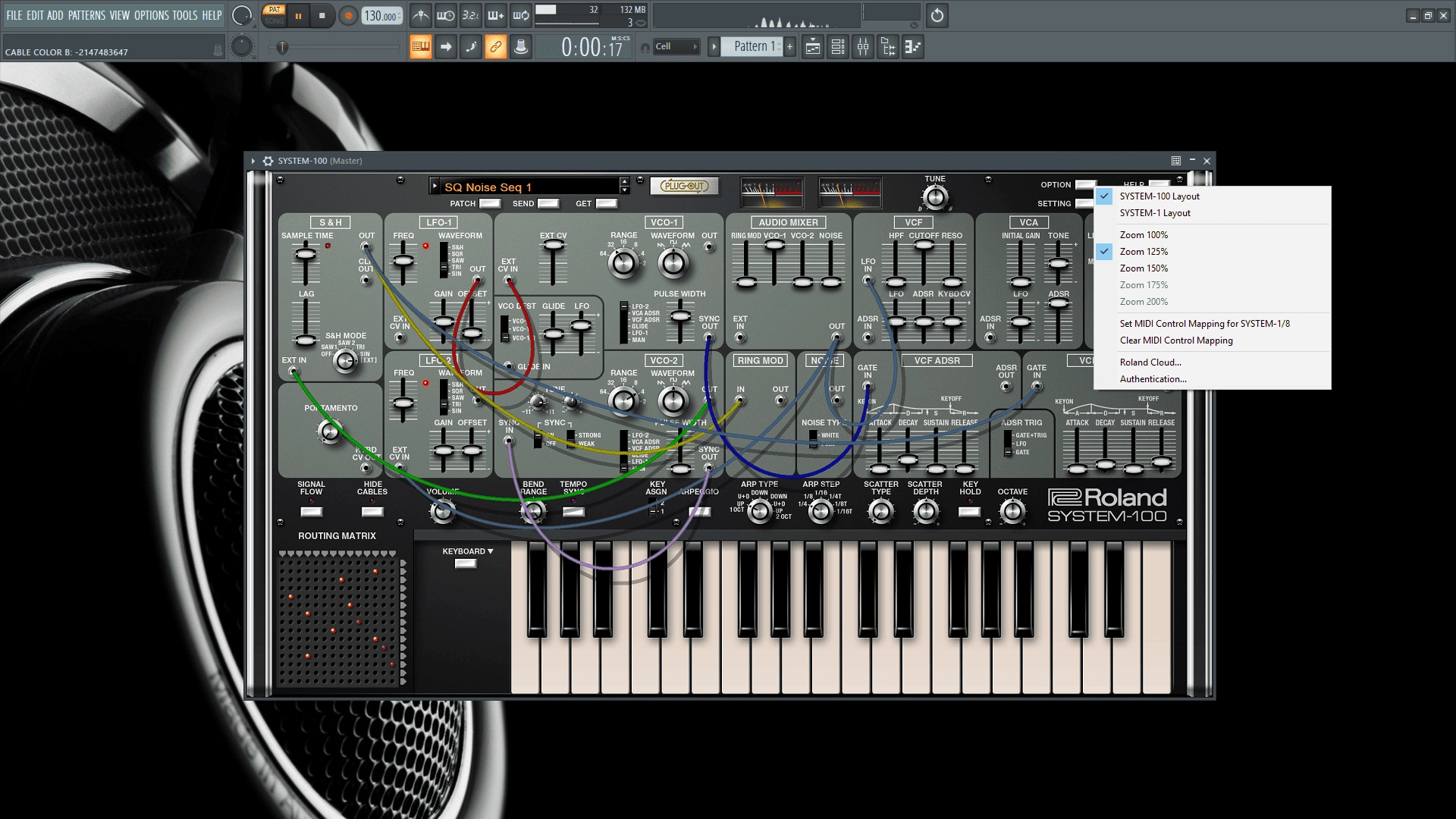Image resolution: width=1456 pixels, height=819 pixels.
Task: Toggle the 3-2-1 countdown before recording icon
Action: 471,15
